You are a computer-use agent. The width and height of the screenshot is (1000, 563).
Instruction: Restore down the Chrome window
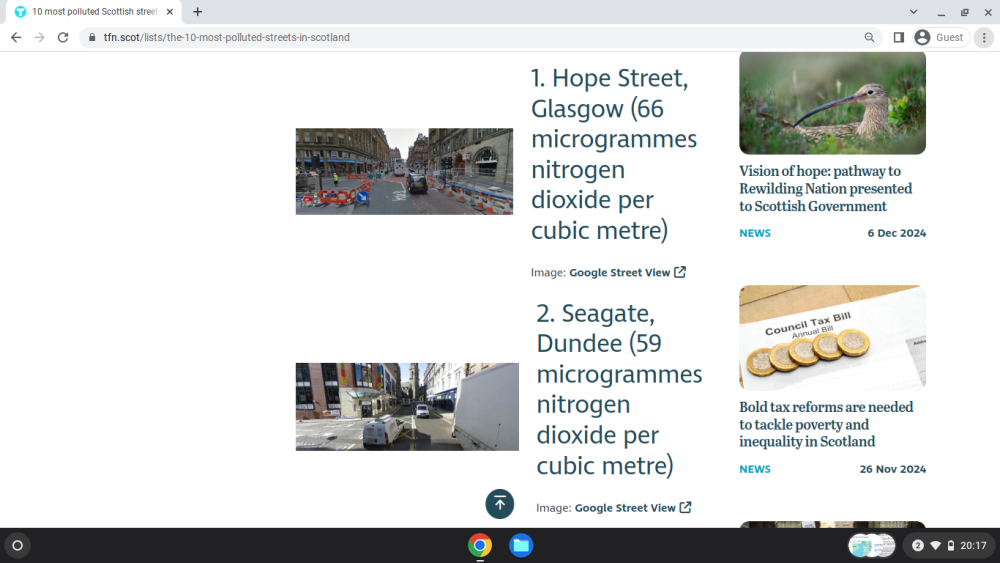[x=964, y=12]
